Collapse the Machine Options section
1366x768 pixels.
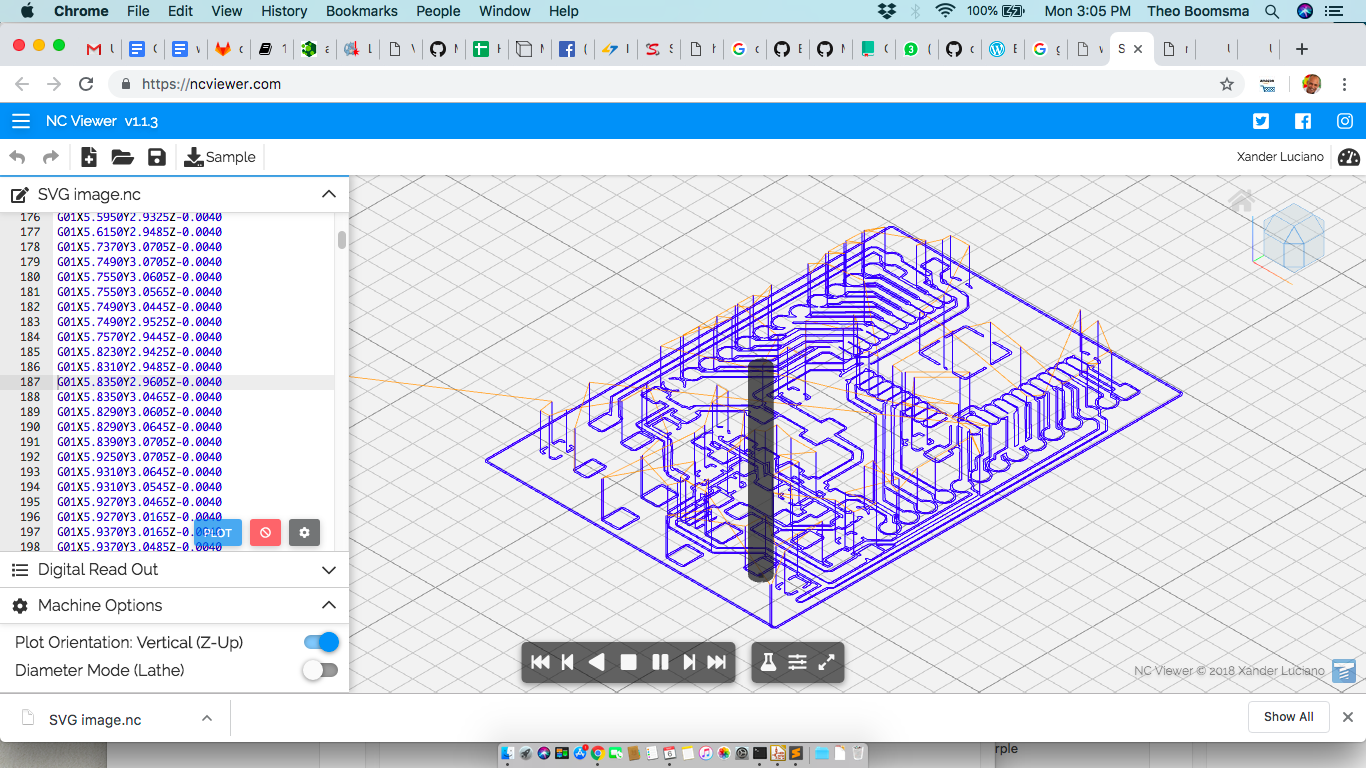328,605
